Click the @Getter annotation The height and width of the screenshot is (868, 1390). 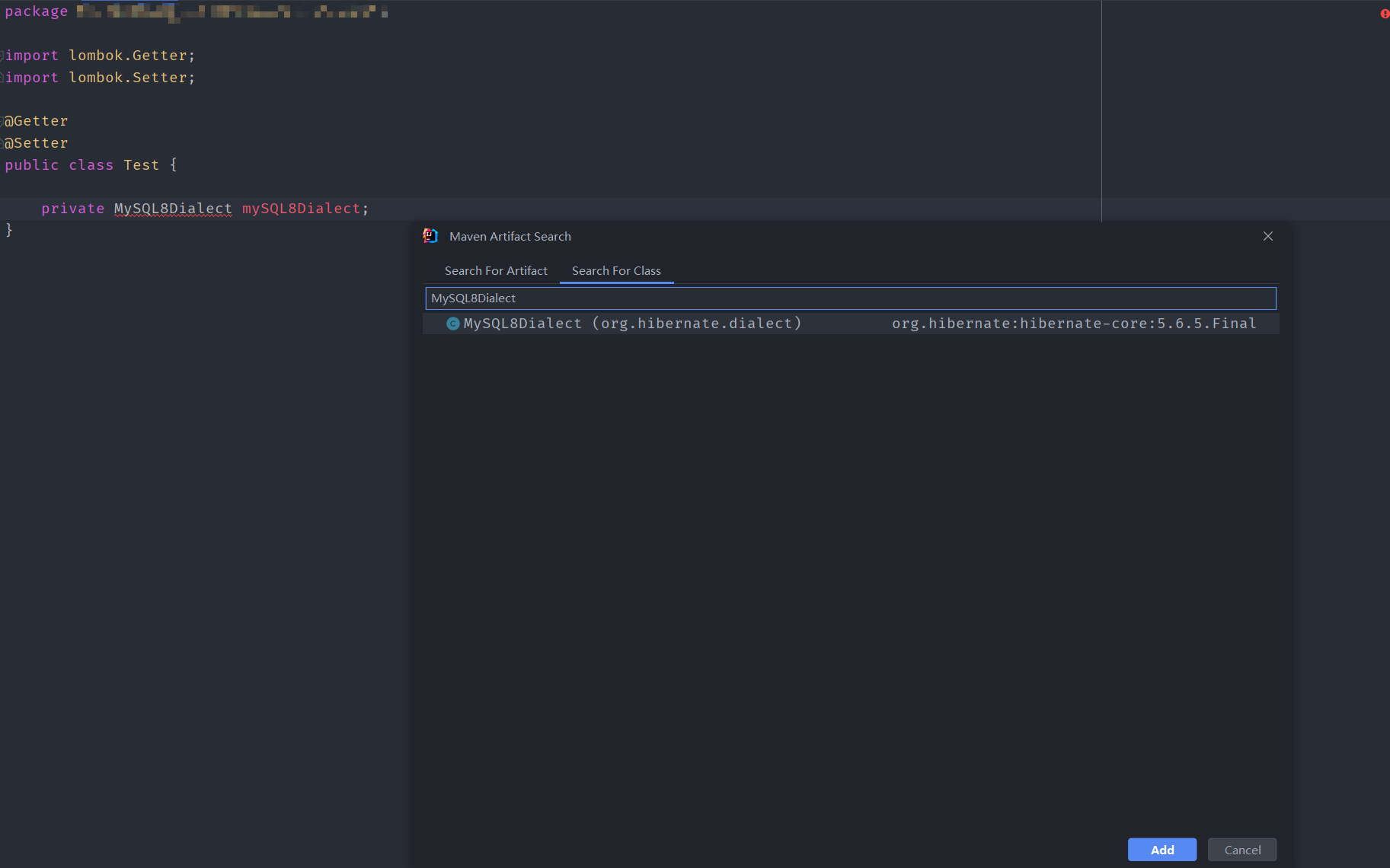[x=36, y=120]
